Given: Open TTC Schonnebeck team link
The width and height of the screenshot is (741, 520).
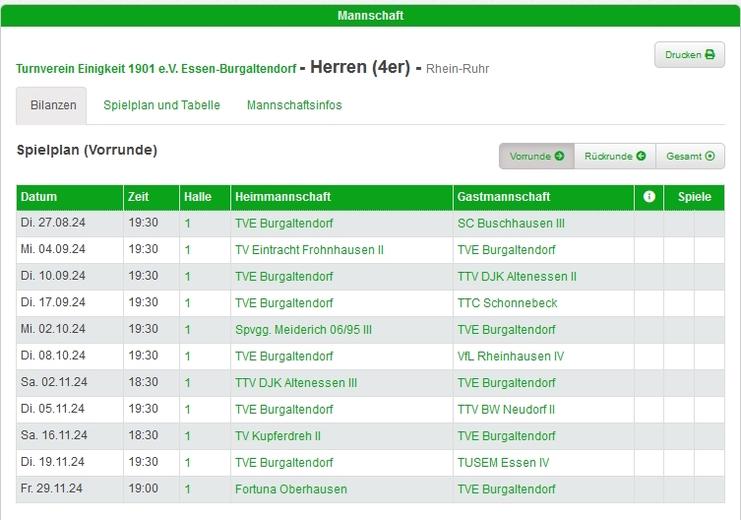Looking at the screenshot, I should [507, 303].
